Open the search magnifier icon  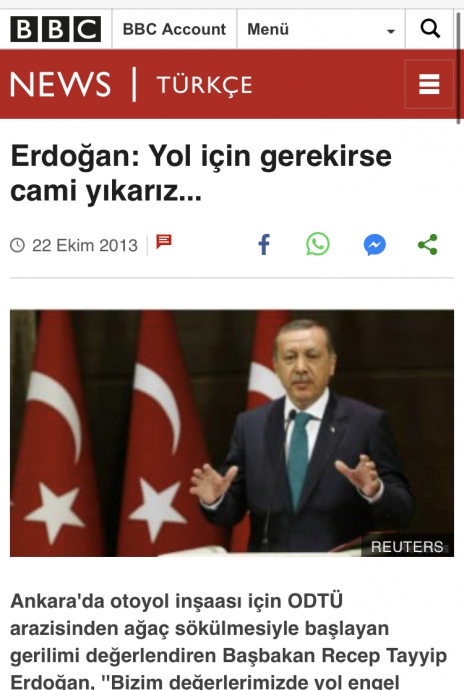(x=430, y=29)
